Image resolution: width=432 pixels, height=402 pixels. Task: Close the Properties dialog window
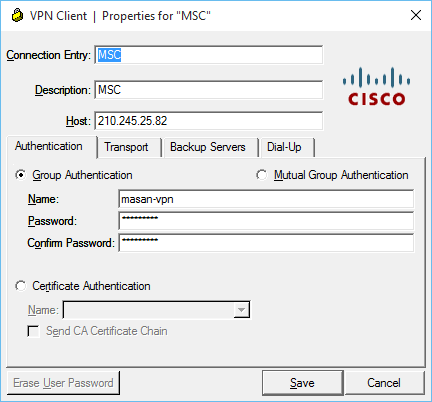pos(416,15)
